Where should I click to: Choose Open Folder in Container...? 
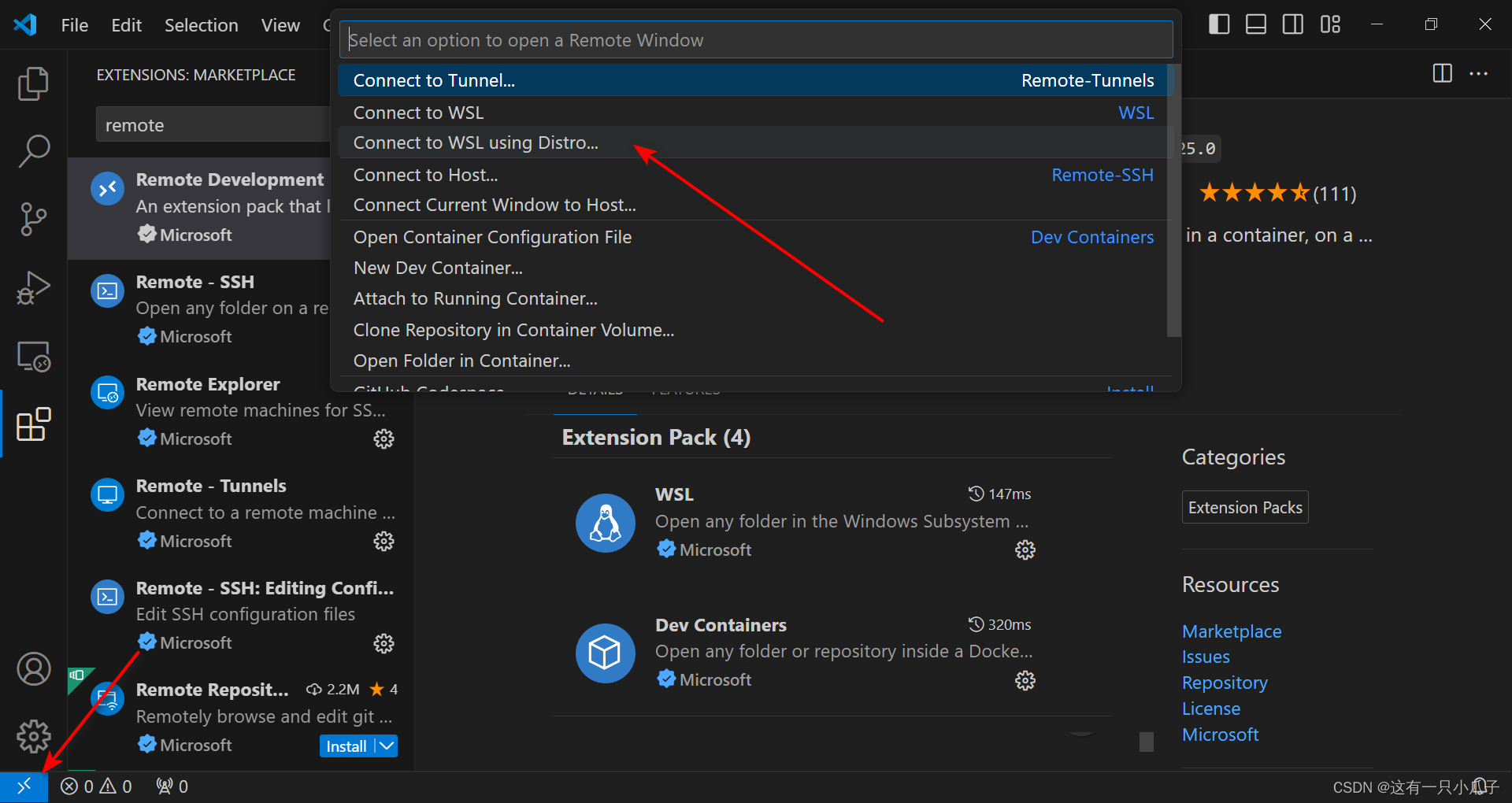click(754, 361)
